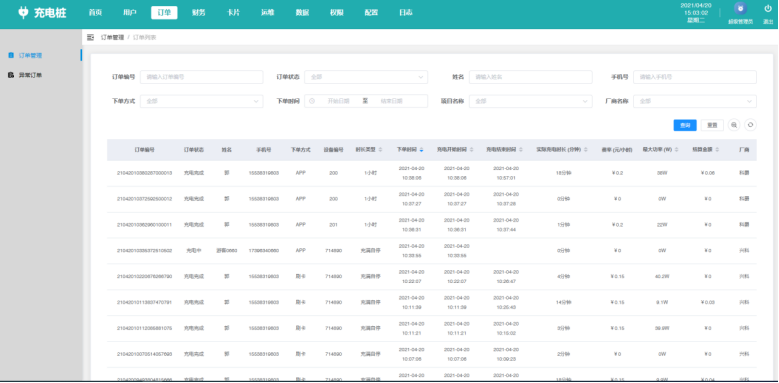The width and height of the screenshot is (779, 383).
Task: Sort by 结算金额 column arrows
Action: [718, 150]
